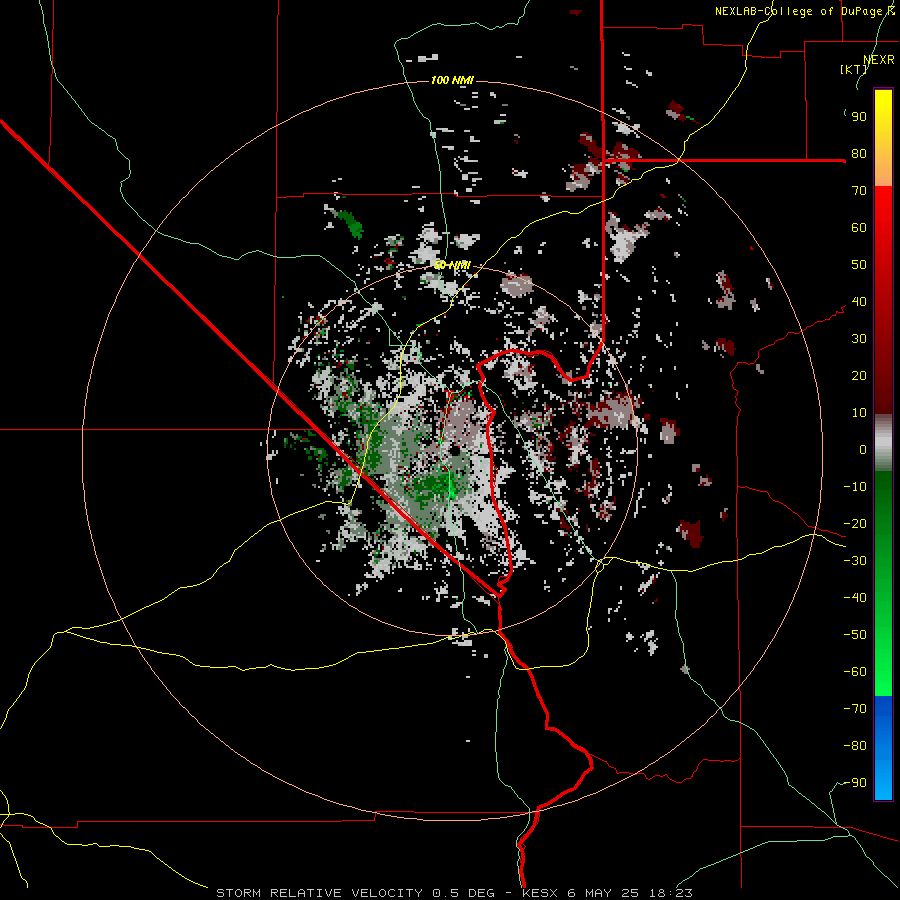Click the positive 60 scale label
The width and height of the screenshot is (900, 900).
pyautogui.click(x=859, y=228)
